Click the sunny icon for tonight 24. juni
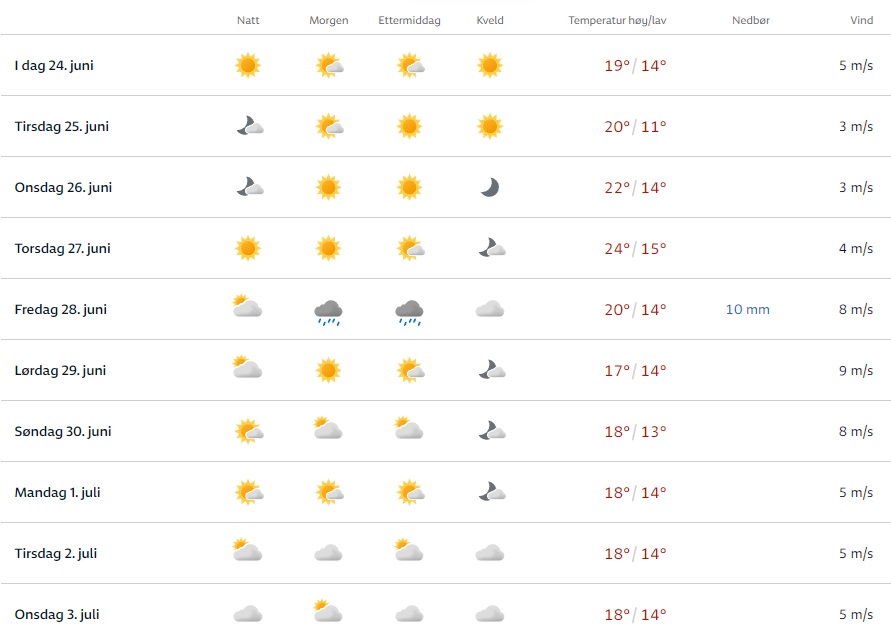The height and width of the screenshot is (633, 891). coord(248,66)
